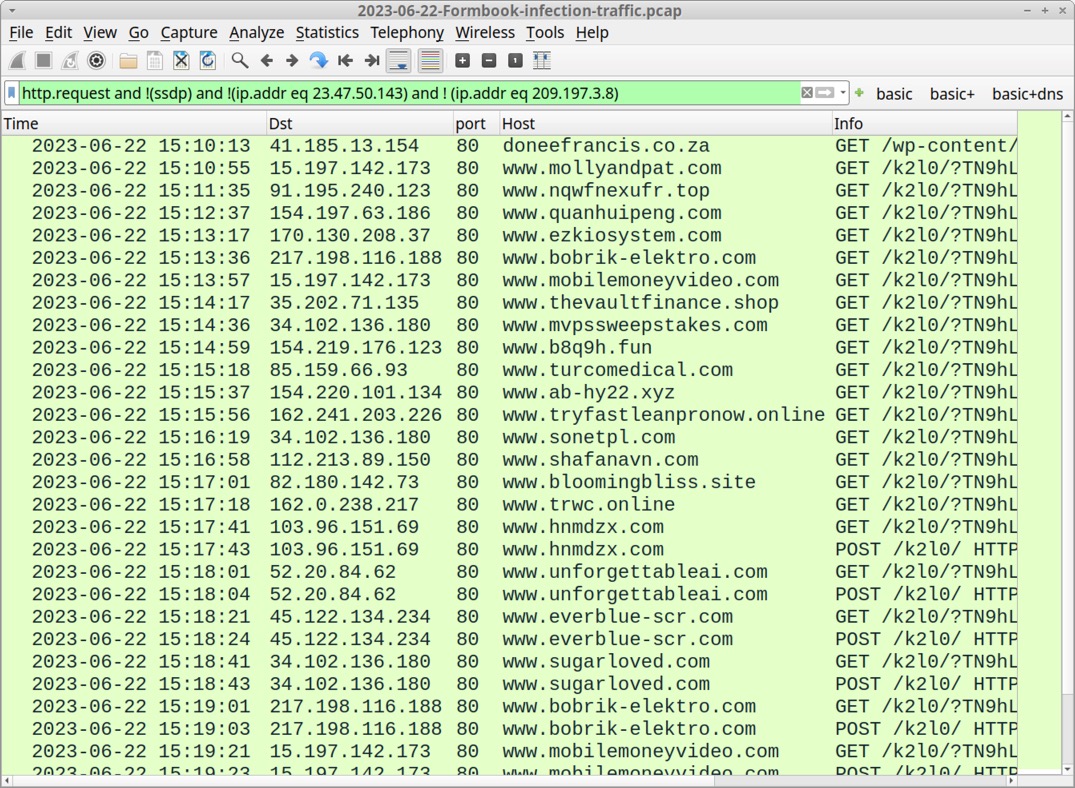This screenshot has height=788, width=1075.
Task: Sort by the Dst column header
Action: tap(359, 123)
